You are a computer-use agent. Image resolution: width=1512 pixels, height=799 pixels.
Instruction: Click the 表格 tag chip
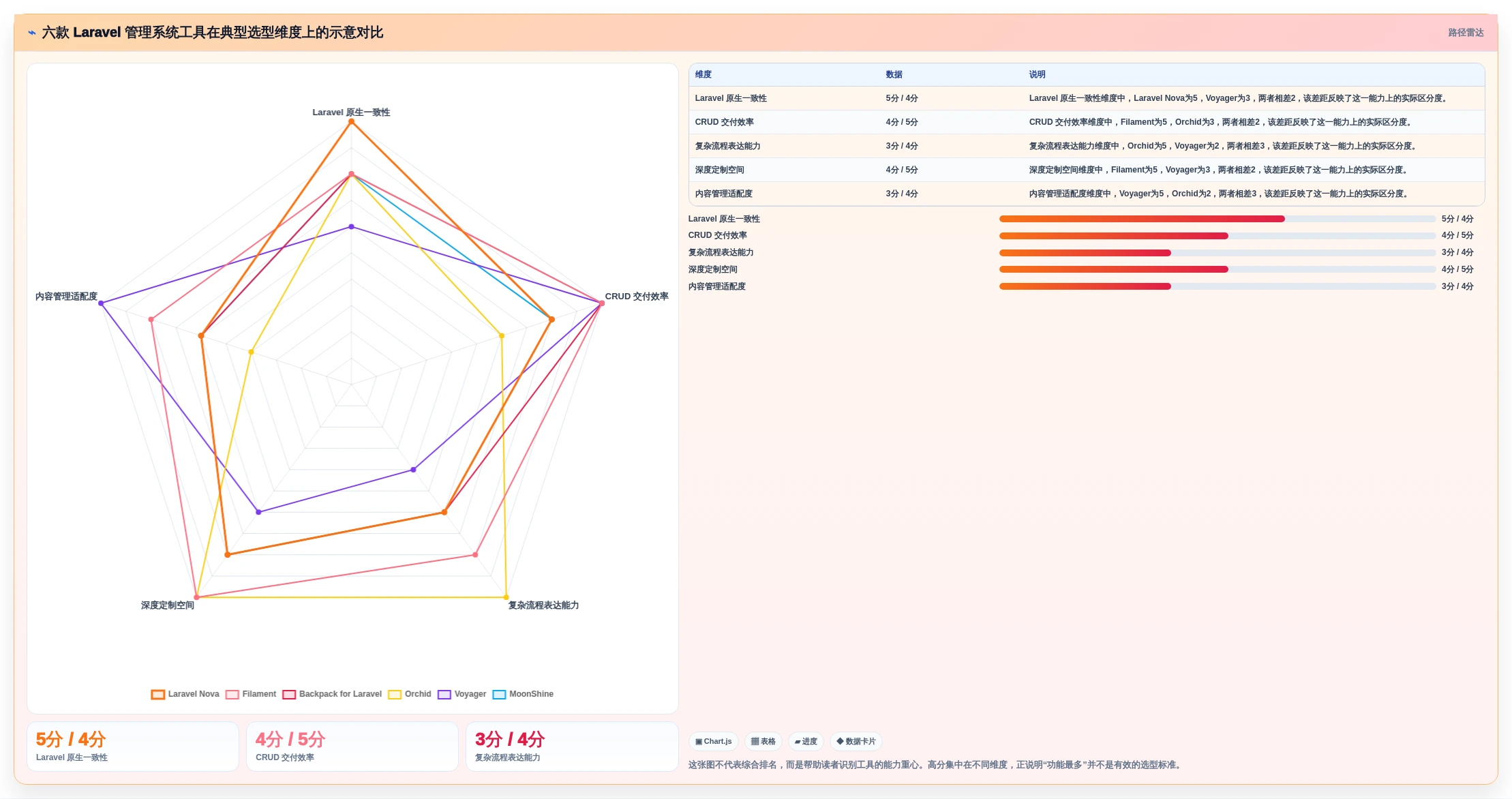pyautogui.click(x=763, y=741)
